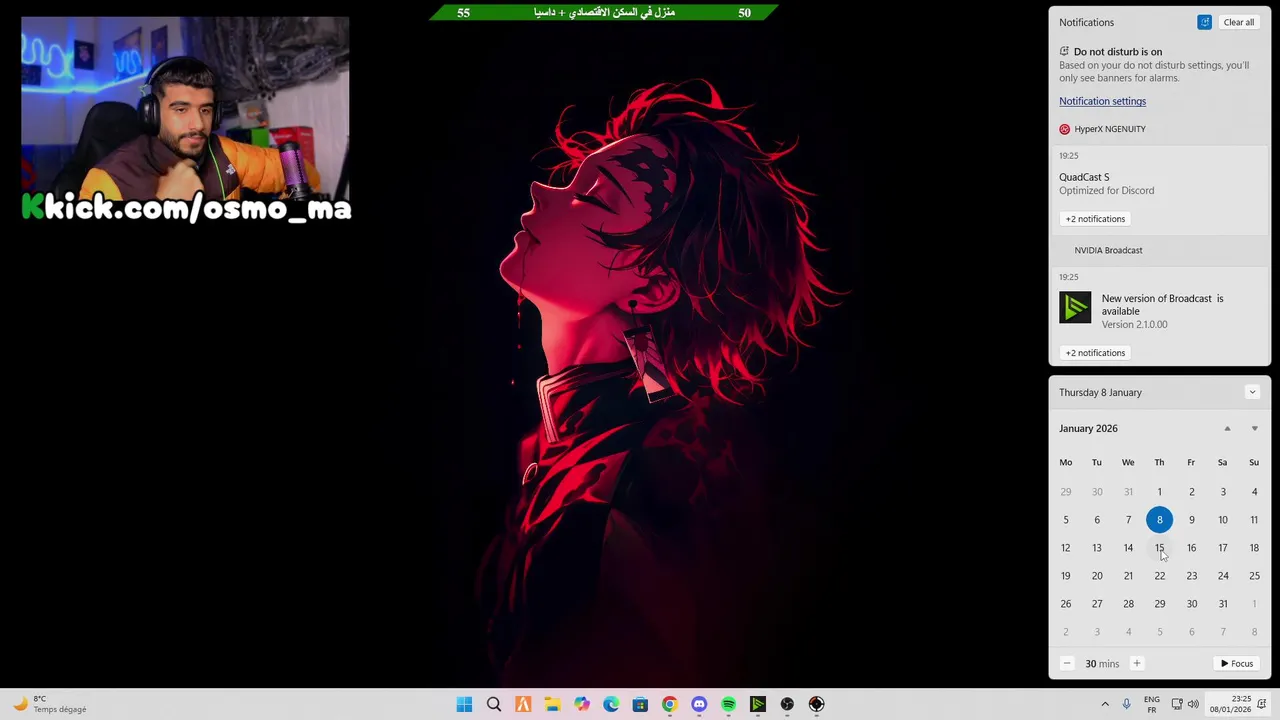Click the microphone icon in system tray

click(1127, 704)
